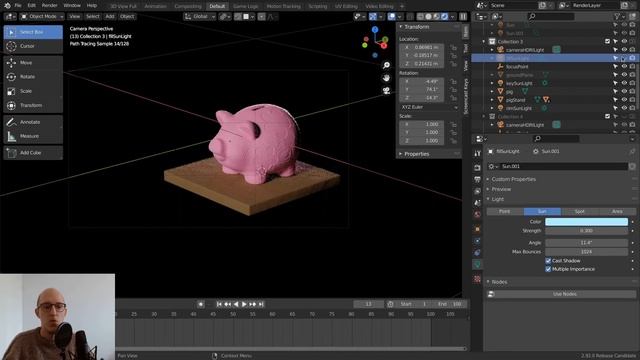Open the File menu
Screen dimensions: 640x360
point(18,6)
